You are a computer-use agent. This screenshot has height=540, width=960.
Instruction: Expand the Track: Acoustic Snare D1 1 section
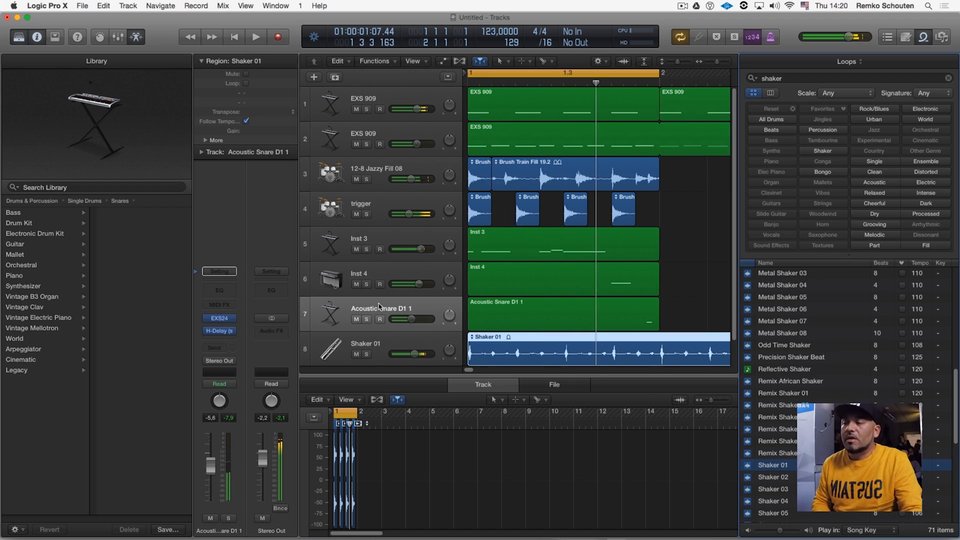click(x=201, y=152)
